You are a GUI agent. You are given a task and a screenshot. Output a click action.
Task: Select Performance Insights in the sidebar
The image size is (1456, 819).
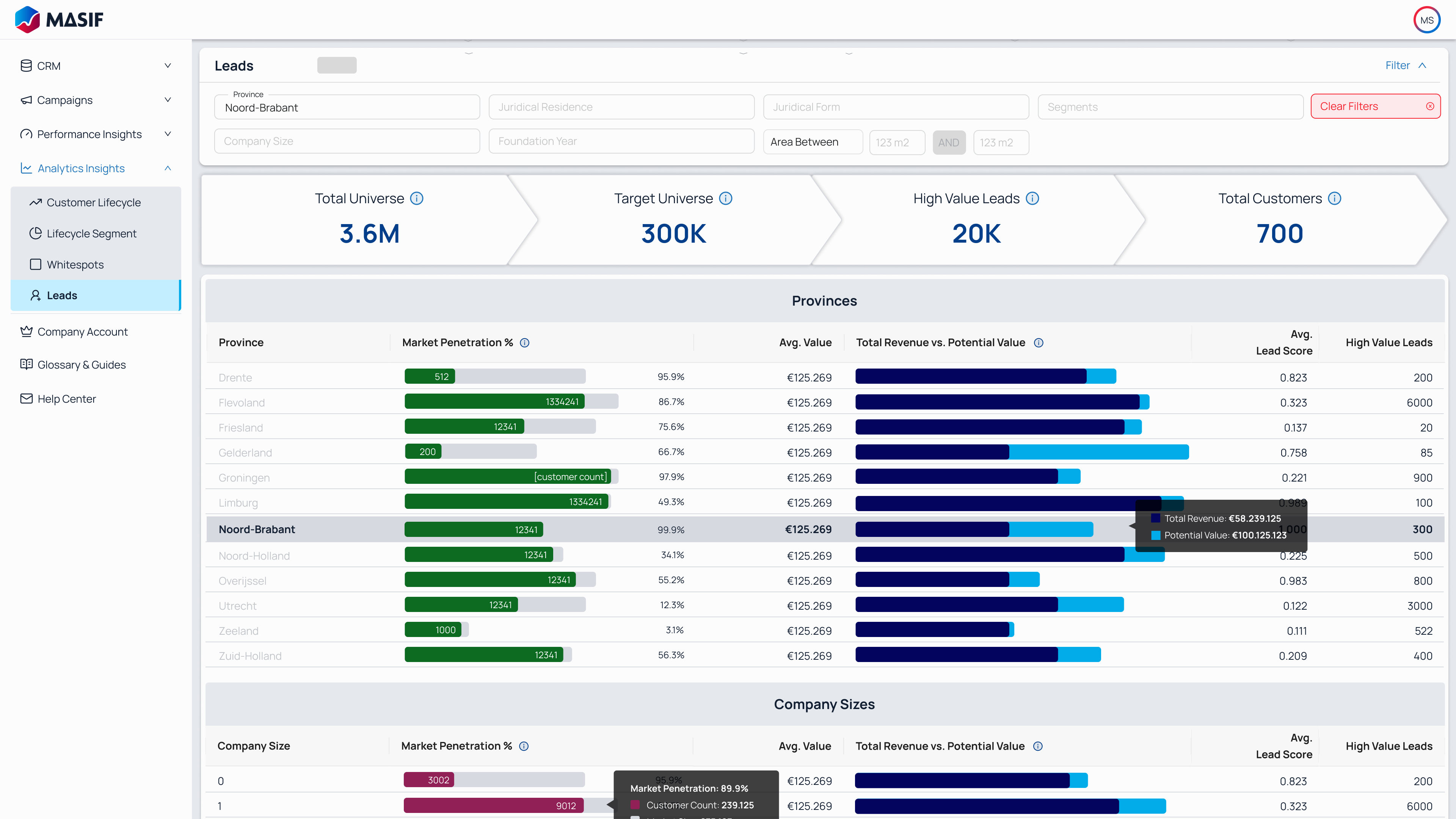[89, 134]
